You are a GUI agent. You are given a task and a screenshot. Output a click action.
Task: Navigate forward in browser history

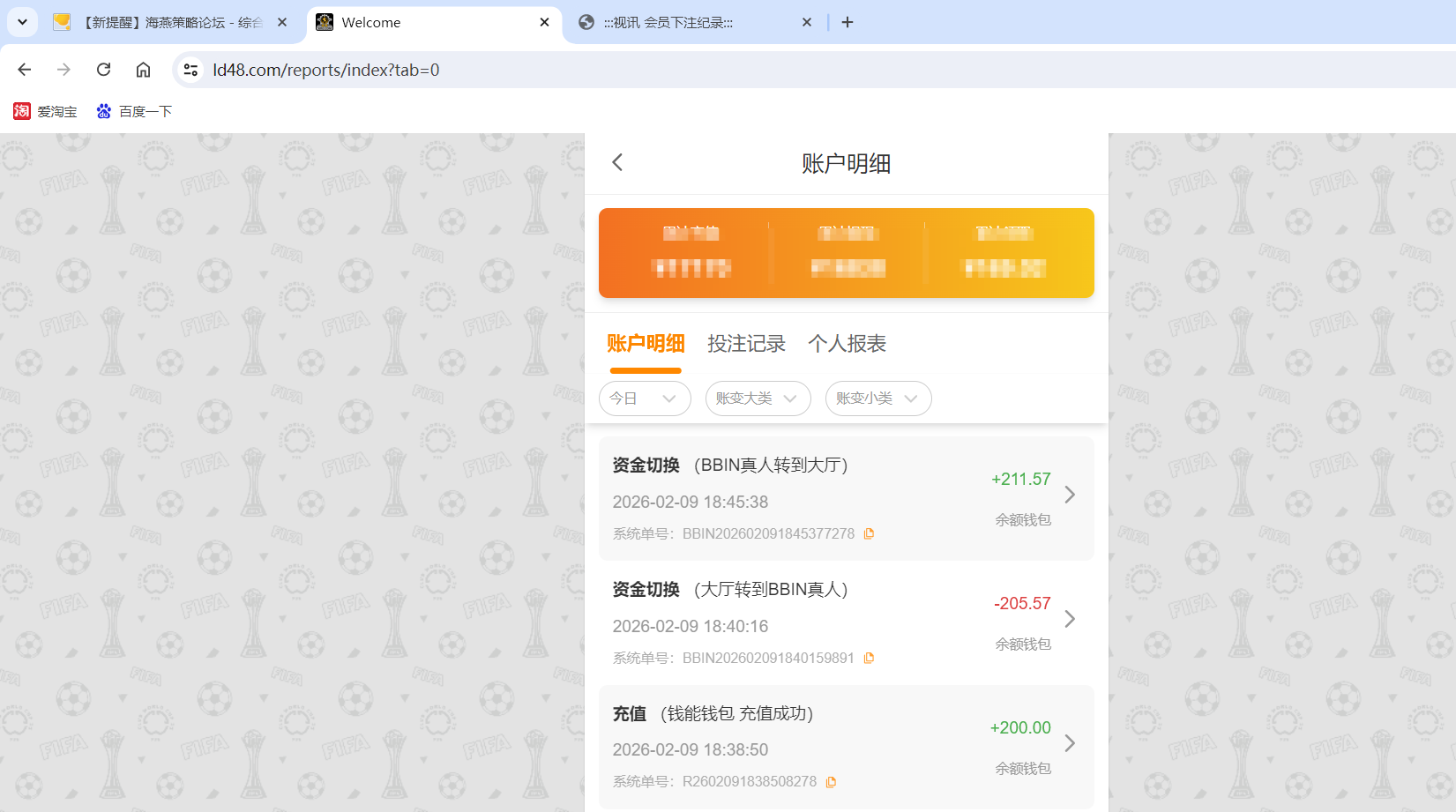click(x=63, y=70)
